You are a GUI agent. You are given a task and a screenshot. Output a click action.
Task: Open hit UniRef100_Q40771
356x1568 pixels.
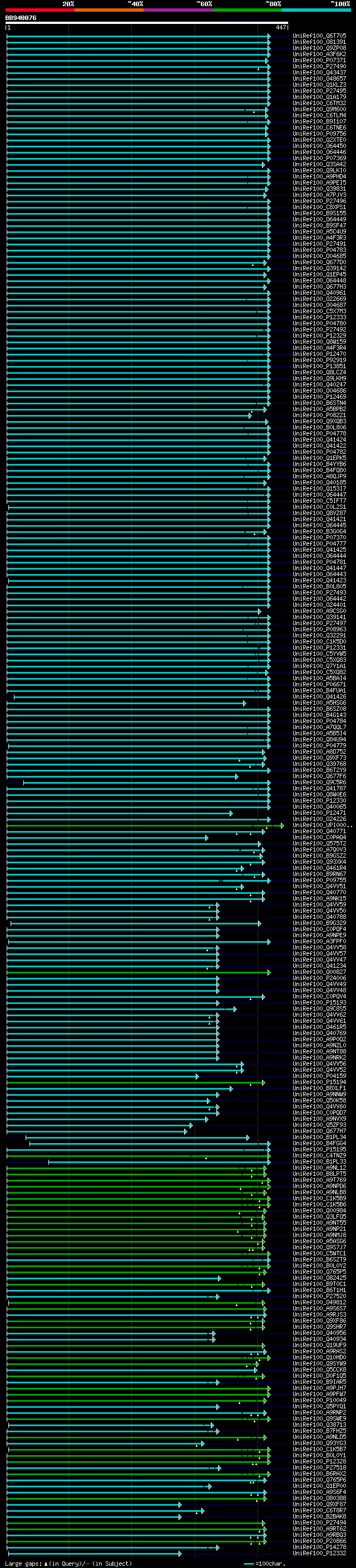coord(319,832)
